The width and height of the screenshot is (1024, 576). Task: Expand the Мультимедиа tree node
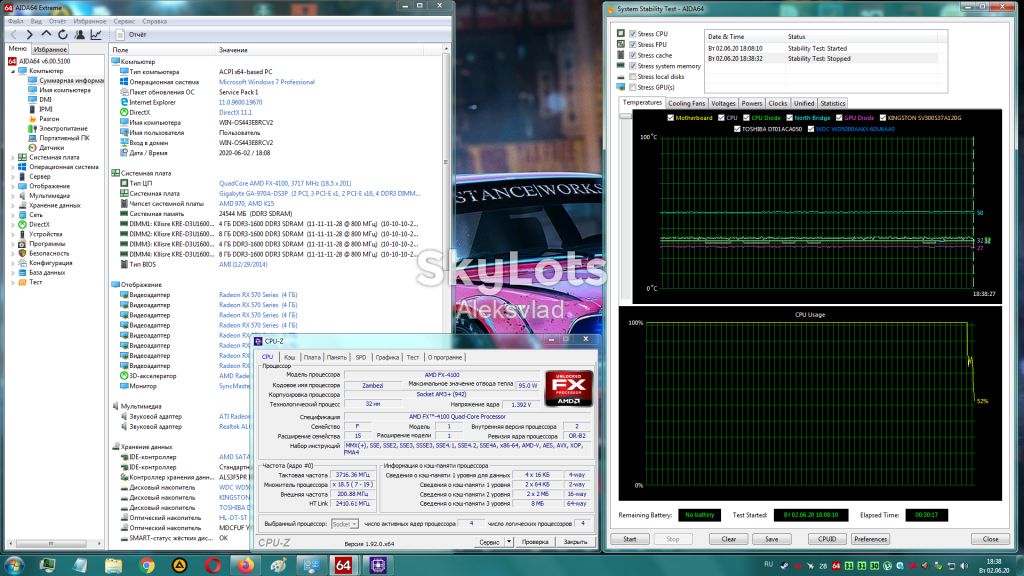[x=13, y=196]
